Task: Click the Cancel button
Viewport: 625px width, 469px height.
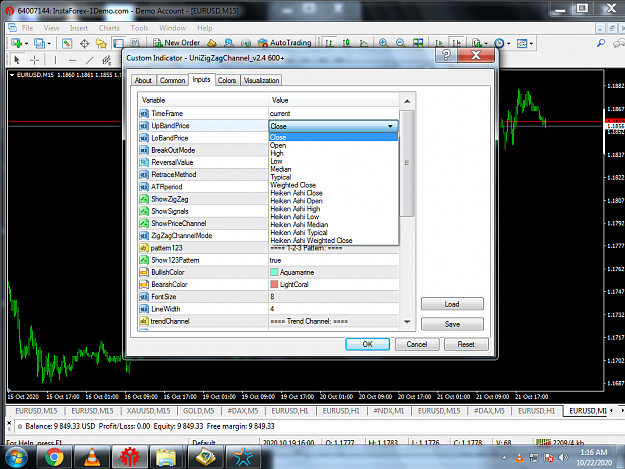Action: click(417, 344)
